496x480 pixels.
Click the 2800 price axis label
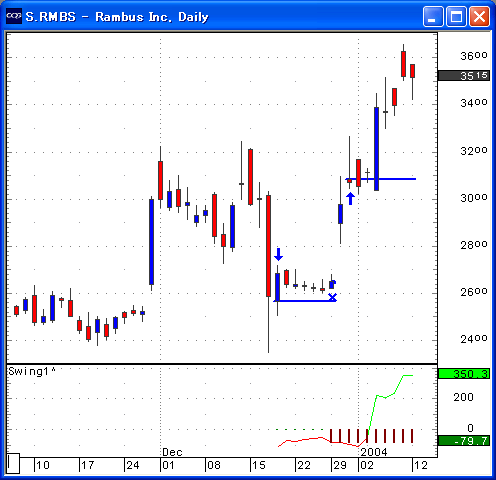(474, 245)
